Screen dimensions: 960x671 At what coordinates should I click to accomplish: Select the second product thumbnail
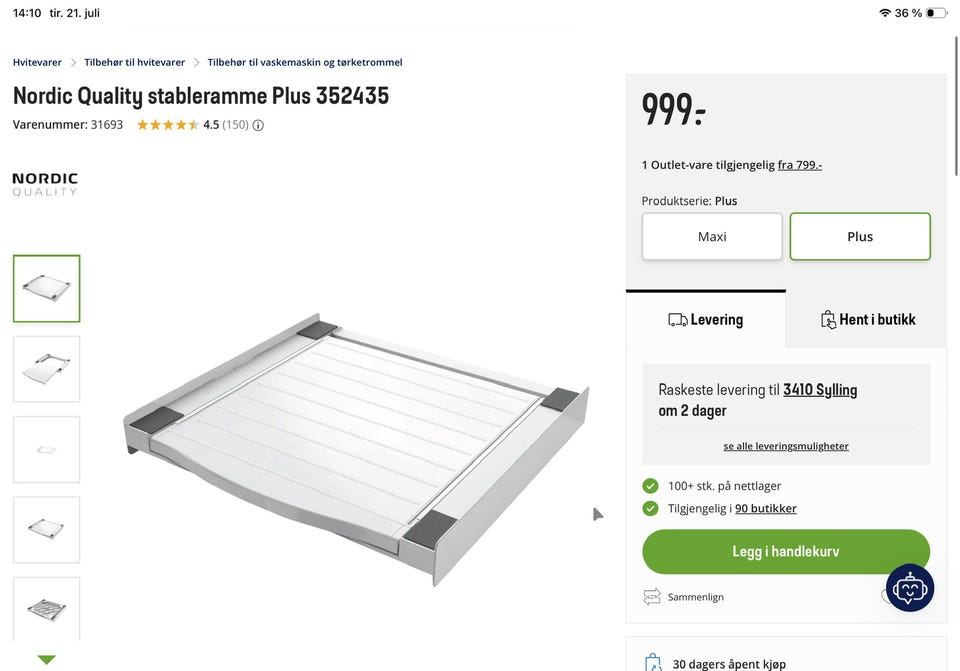click(47, 369)
